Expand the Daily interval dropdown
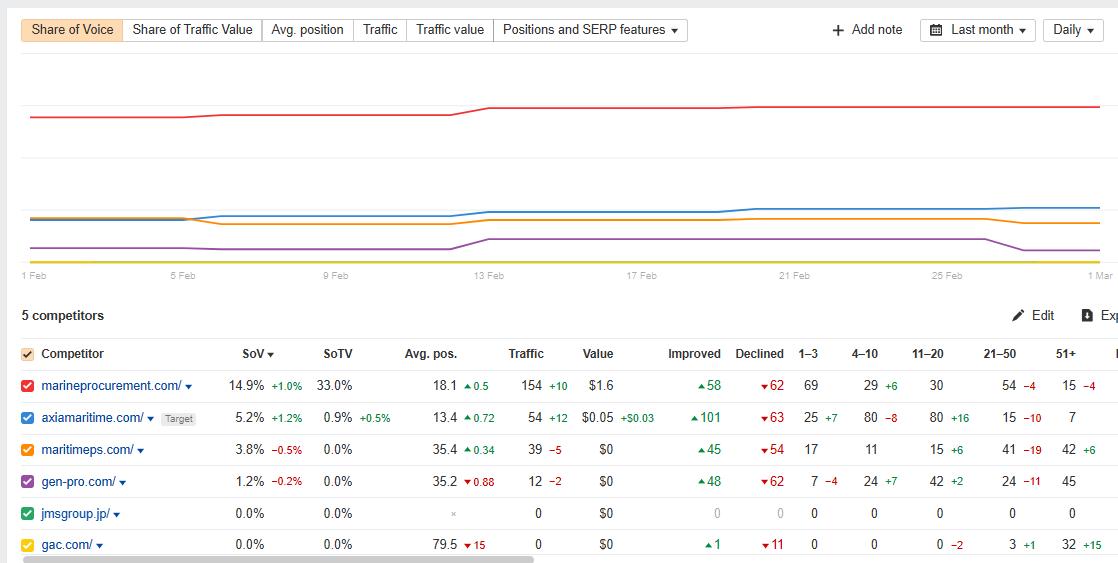Screen dimensions: 1118x563 coord(1072,30)
